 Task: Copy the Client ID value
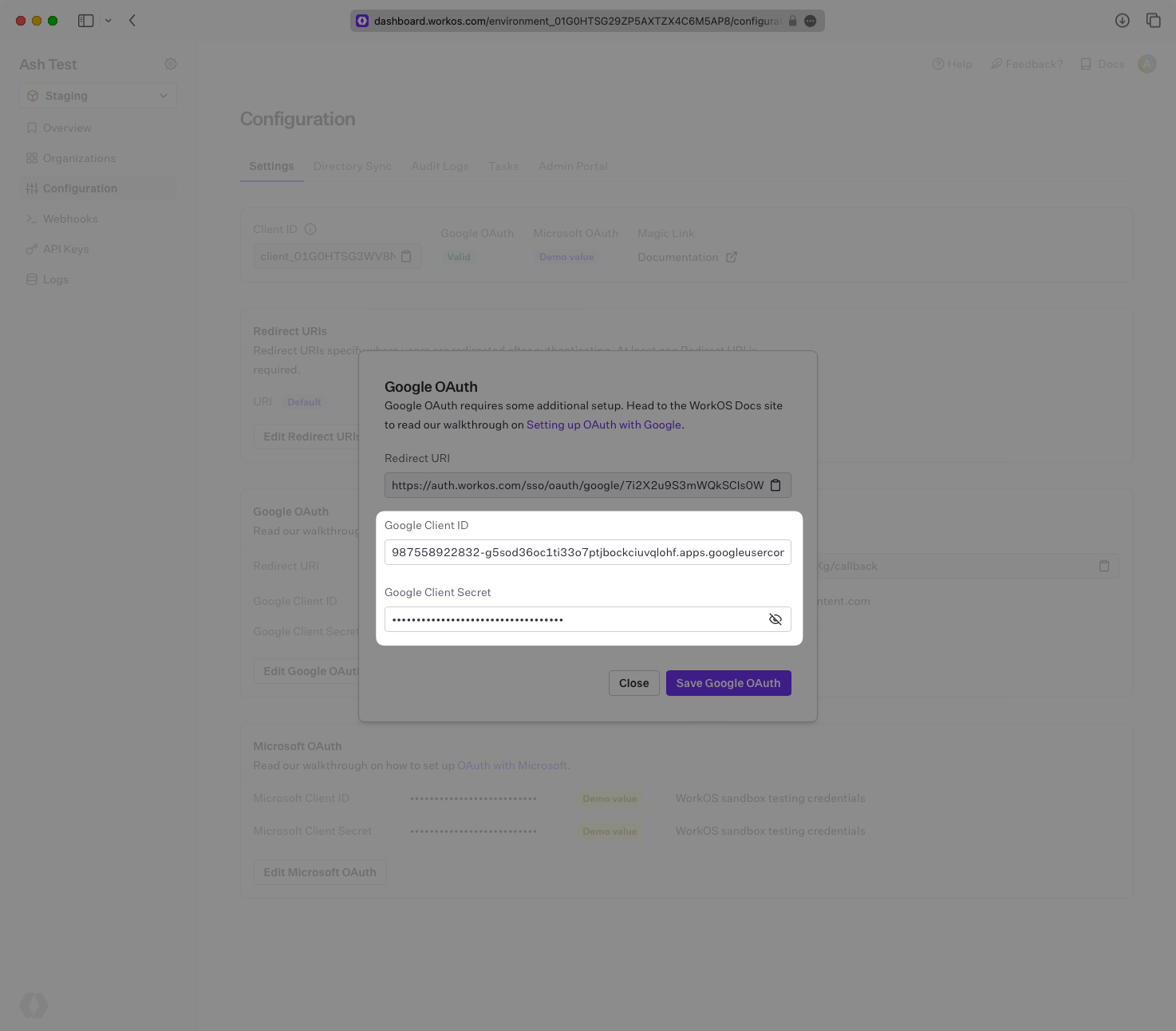coord(406,256)
